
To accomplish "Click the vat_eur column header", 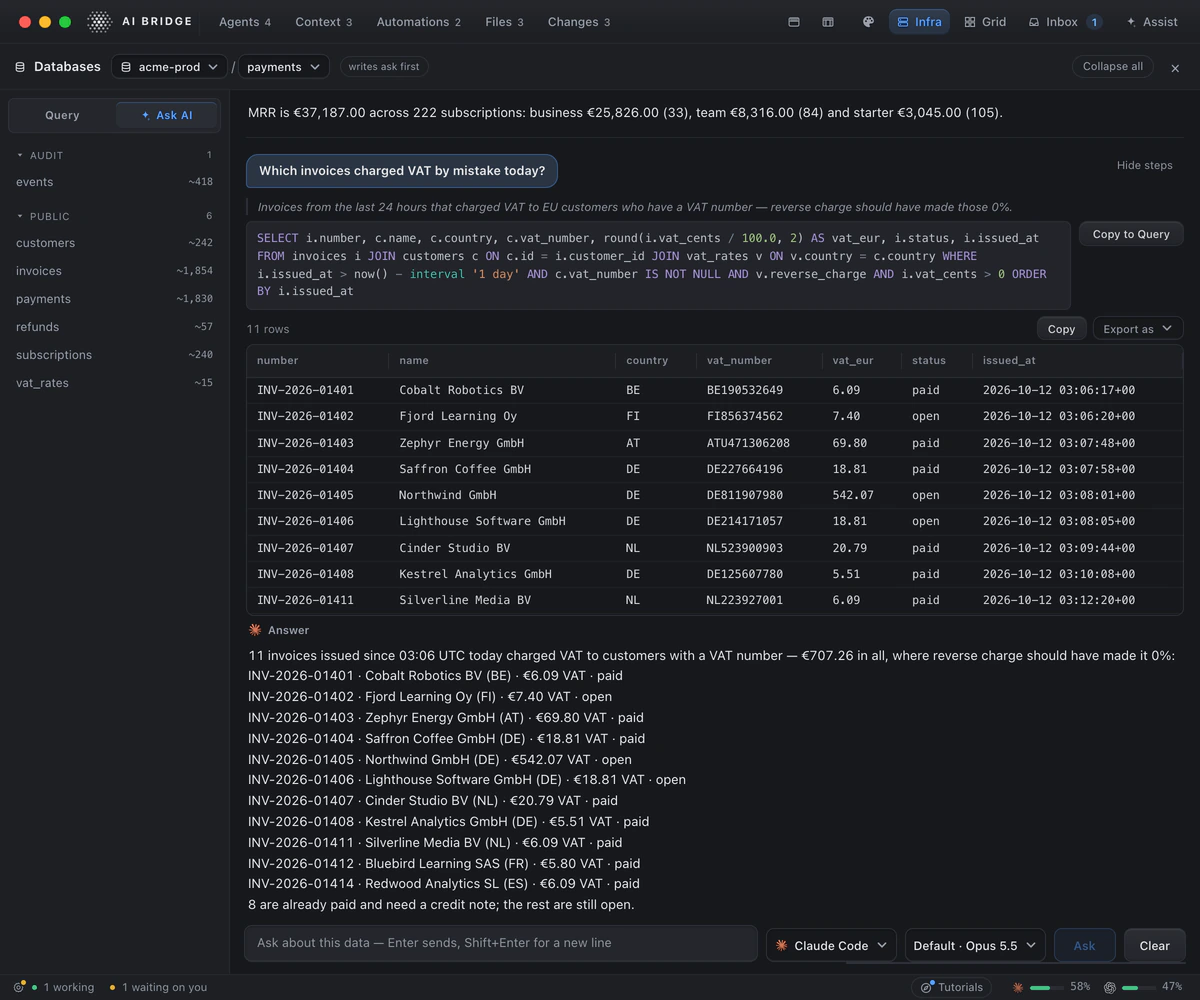I will click(x=853, y=360).
